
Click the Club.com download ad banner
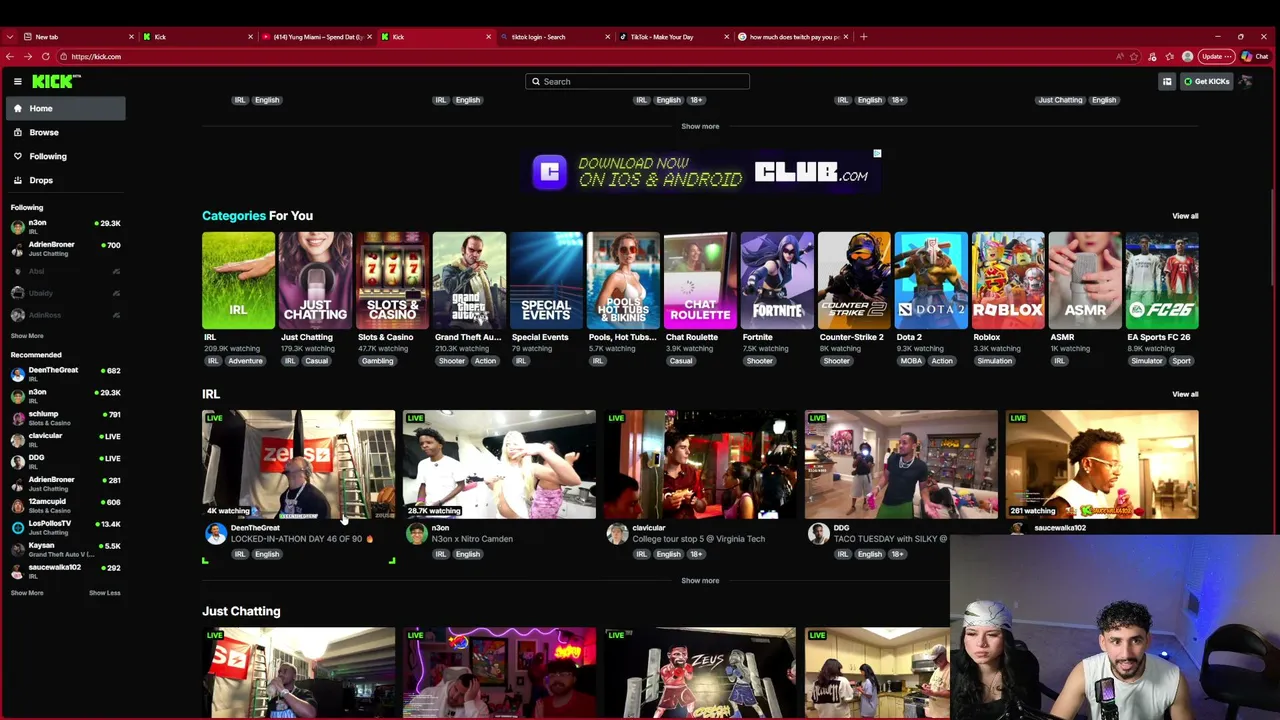(x=700, y=171)
